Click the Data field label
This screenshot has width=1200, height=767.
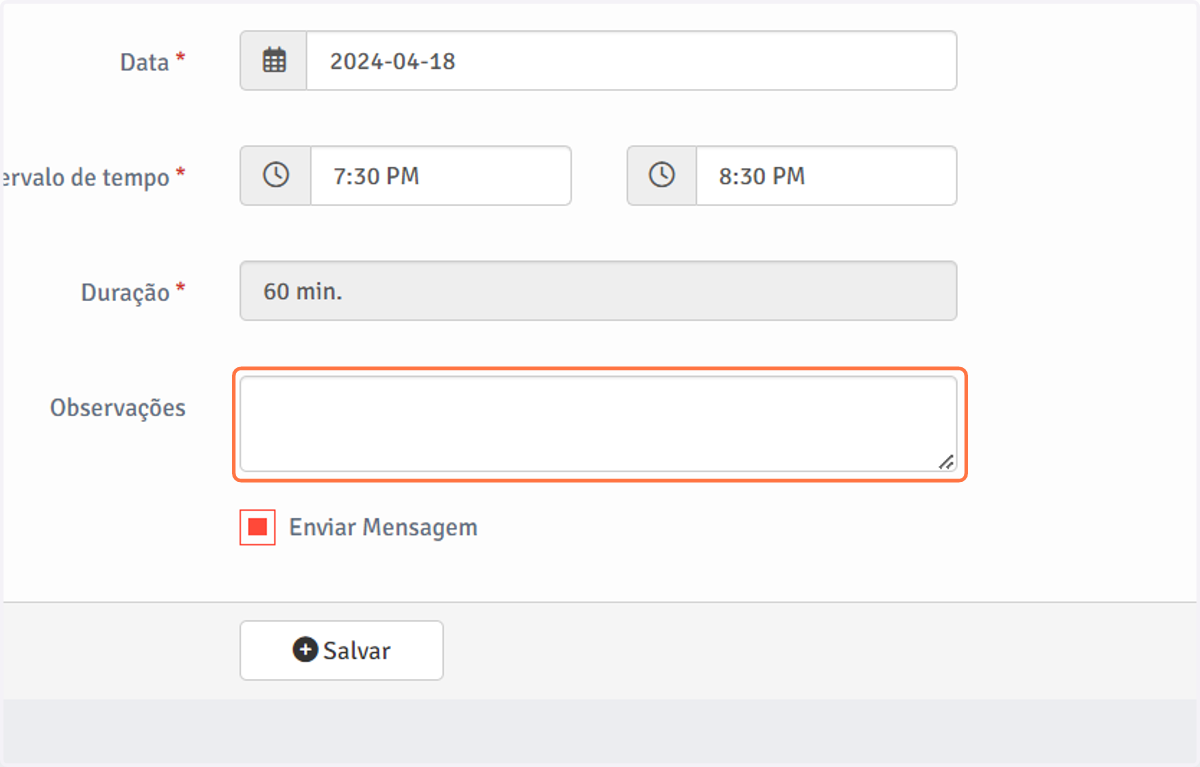[145, 62]
